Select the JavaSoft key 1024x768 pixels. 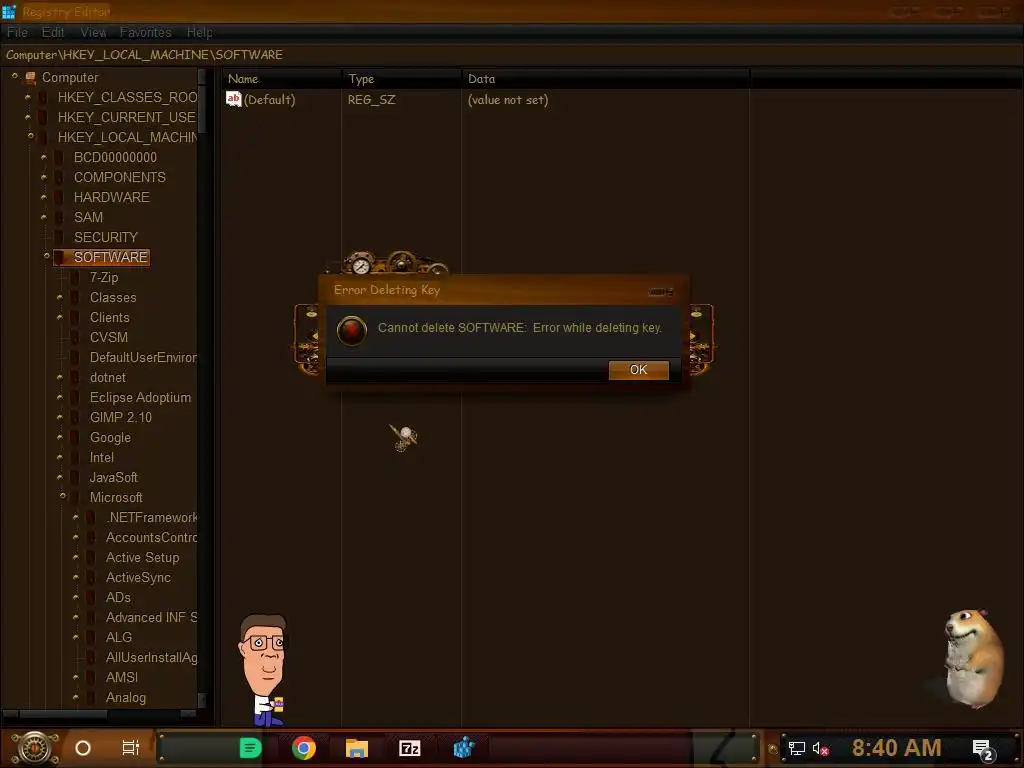114,477
